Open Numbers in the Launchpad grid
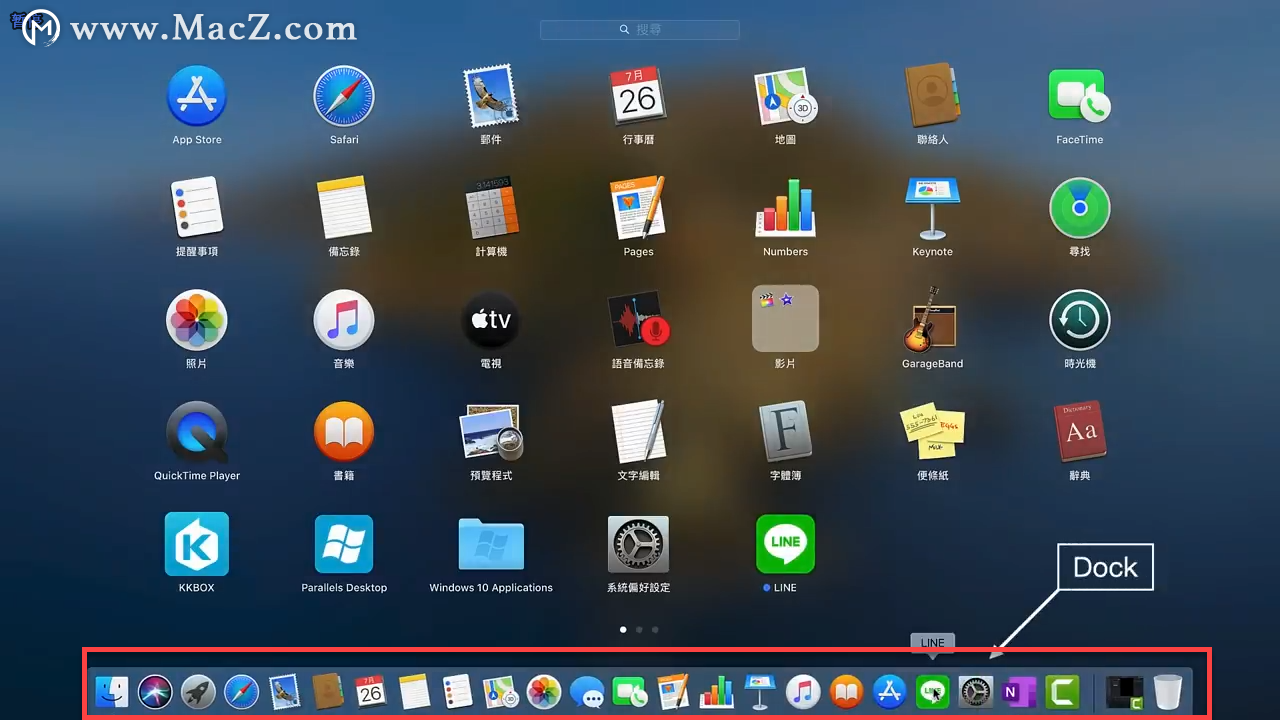The image size is (1280, 720). [x=785, y=208]
